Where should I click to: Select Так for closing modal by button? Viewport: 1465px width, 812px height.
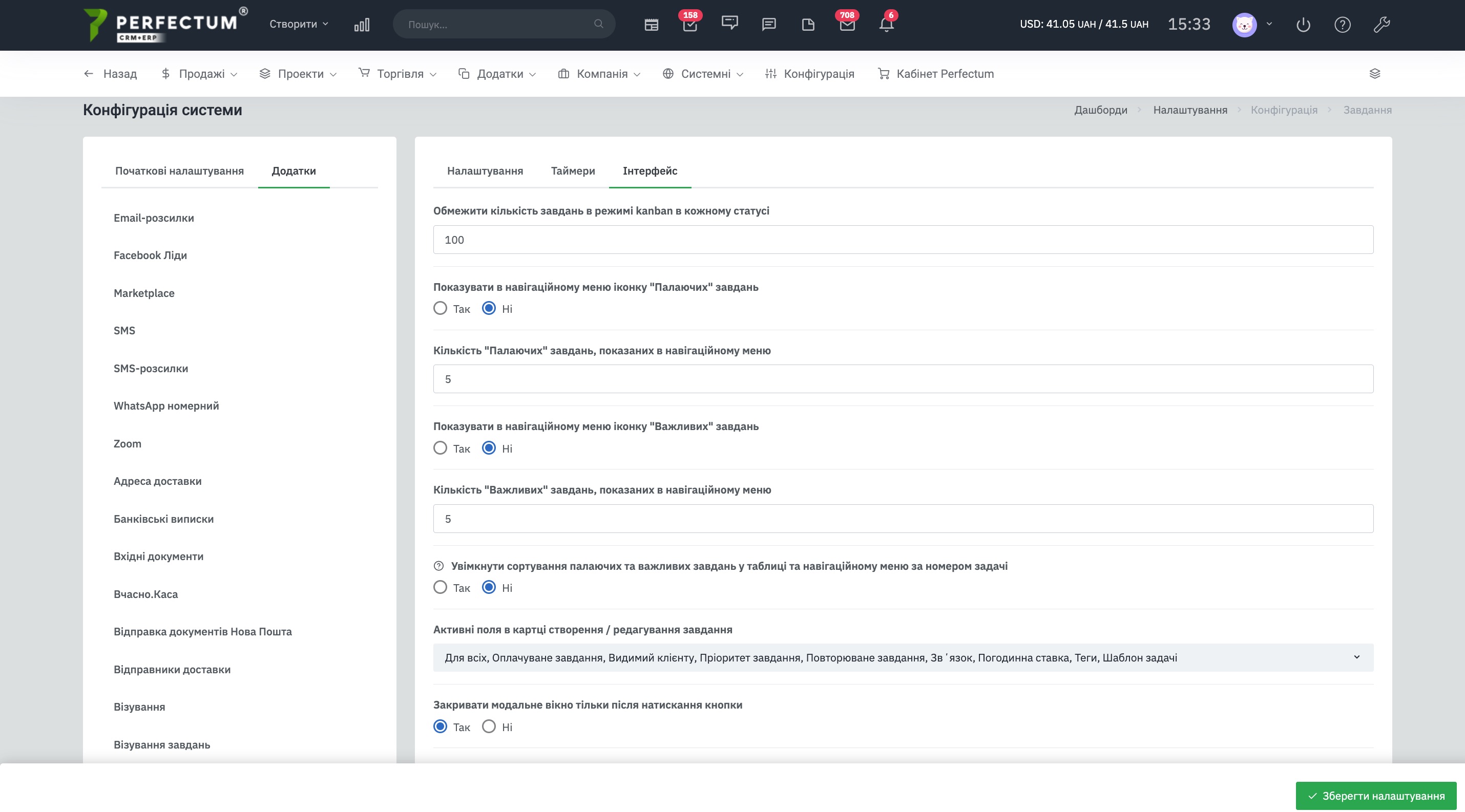440,727
